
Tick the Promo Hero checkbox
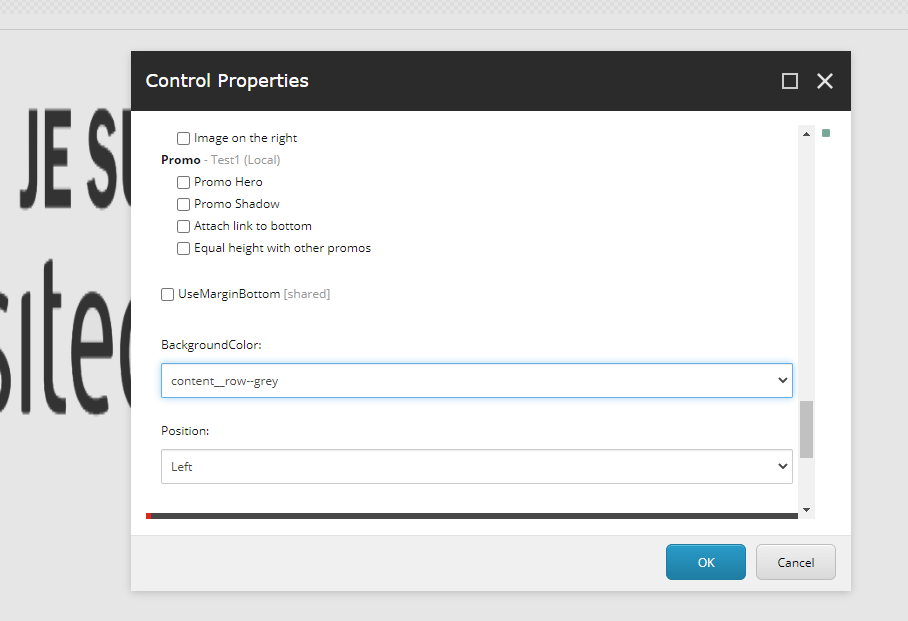183,182
